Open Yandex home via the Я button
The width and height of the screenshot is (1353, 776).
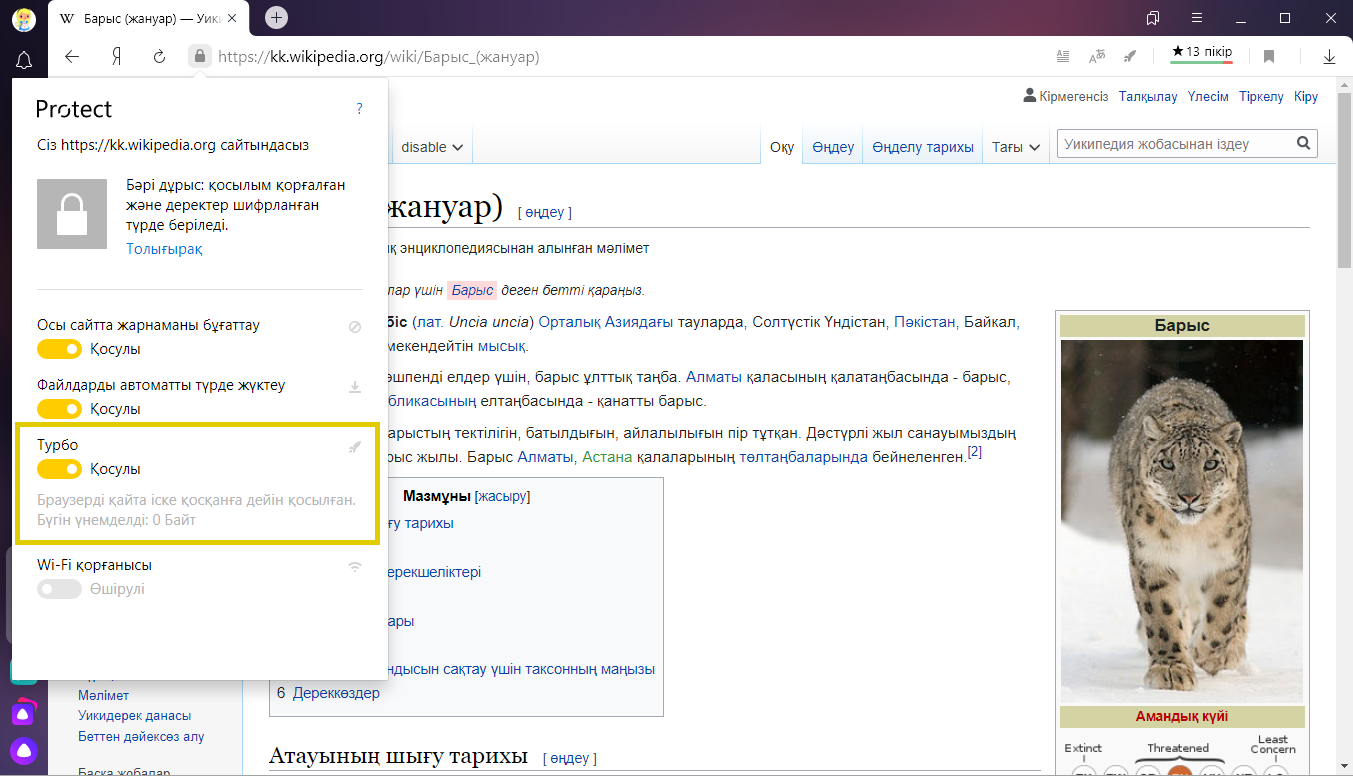(116, 57)
